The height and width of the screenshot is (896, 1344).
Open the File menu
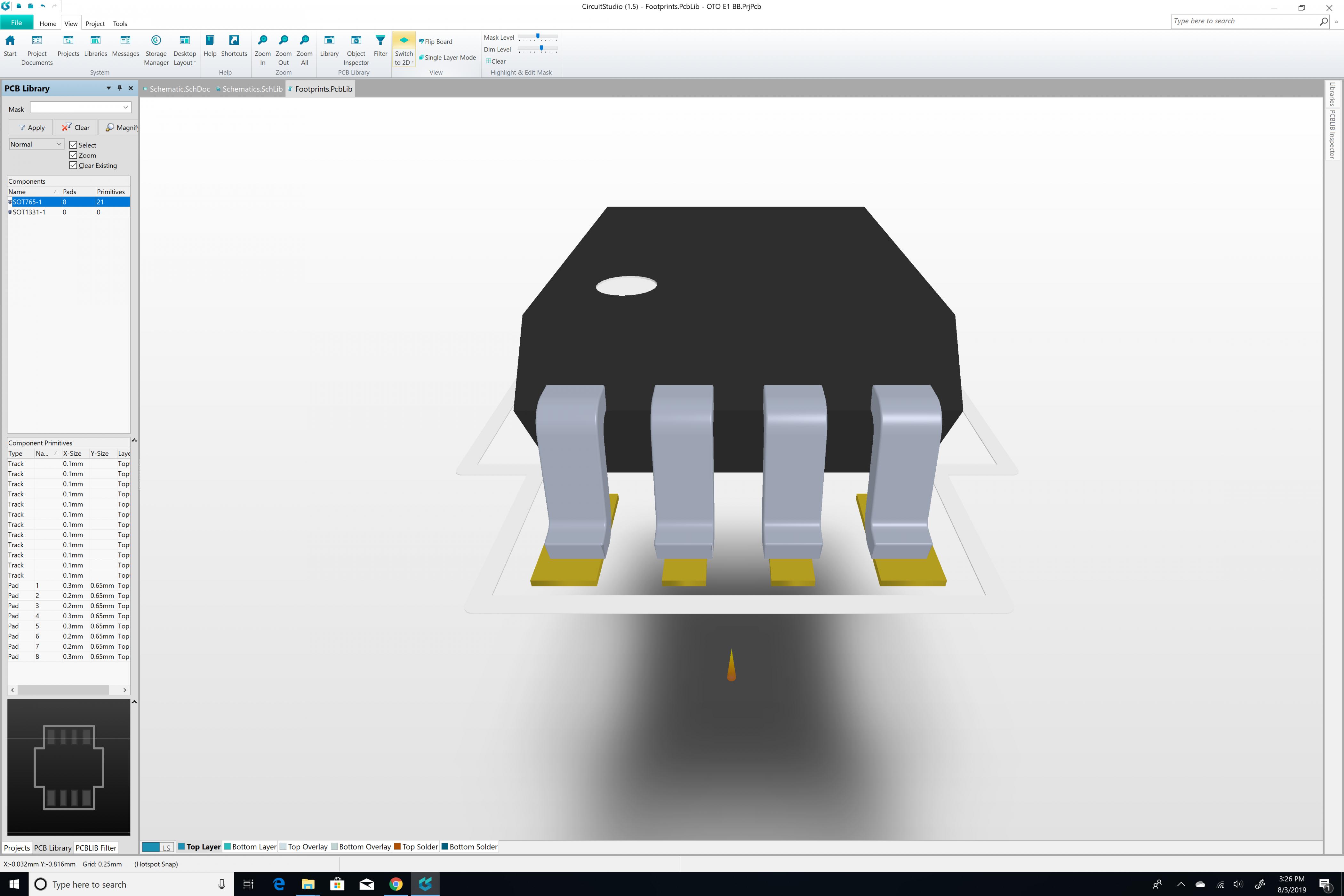[17, 23]
